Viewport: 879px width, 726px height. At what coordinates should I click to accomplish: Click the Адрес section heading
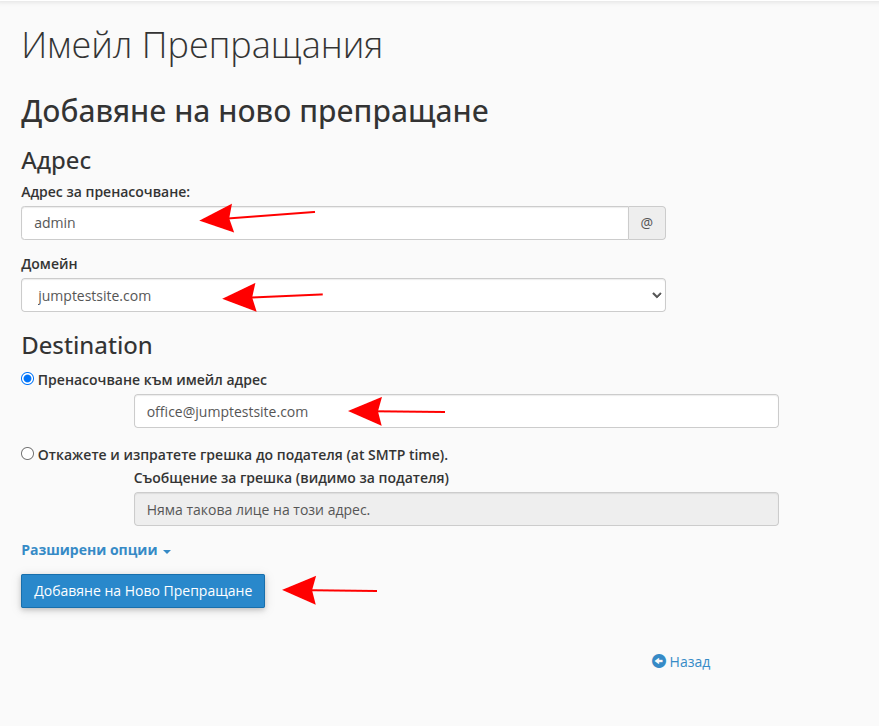56,160
